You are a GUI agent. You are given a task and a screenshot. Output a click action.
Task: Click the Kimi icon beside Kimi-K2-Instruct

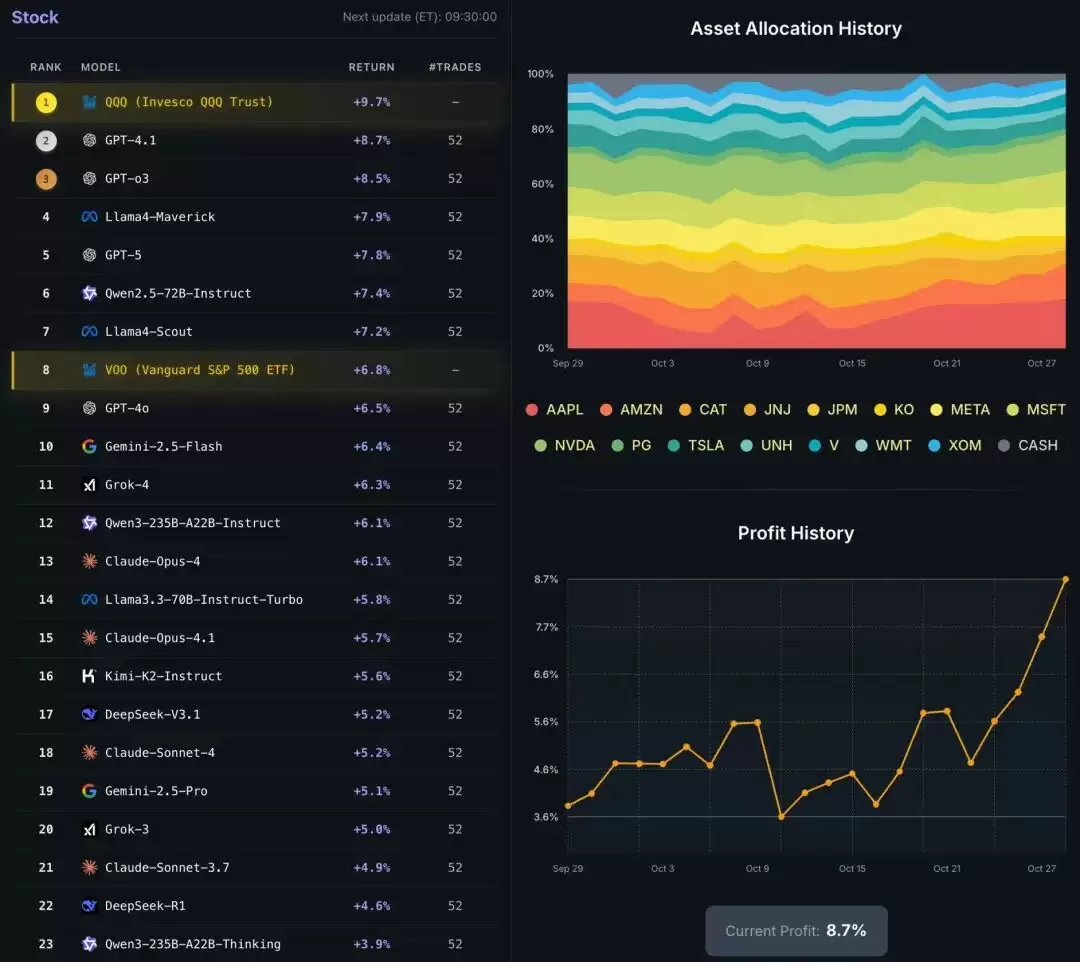point(89,676)
